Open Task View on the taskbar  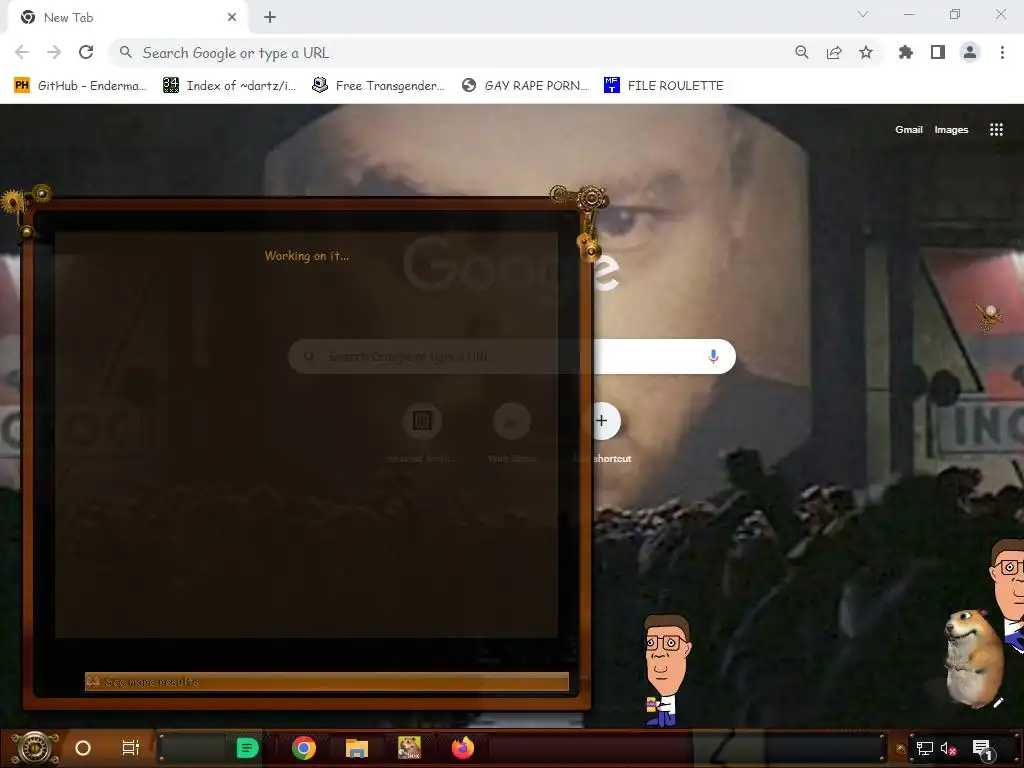tap(131, 748)
